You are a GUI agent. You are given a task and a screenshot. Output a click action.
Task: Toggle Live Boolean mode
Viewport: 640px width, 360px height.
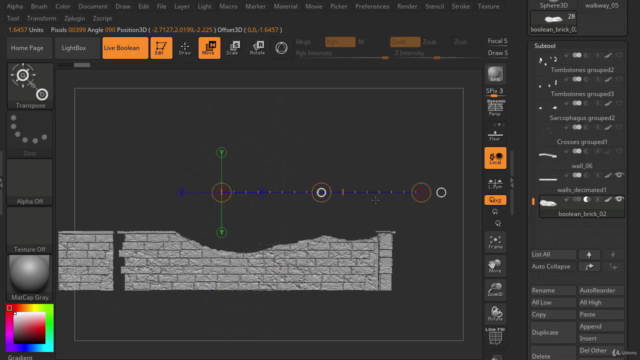[x=125, y=48]
